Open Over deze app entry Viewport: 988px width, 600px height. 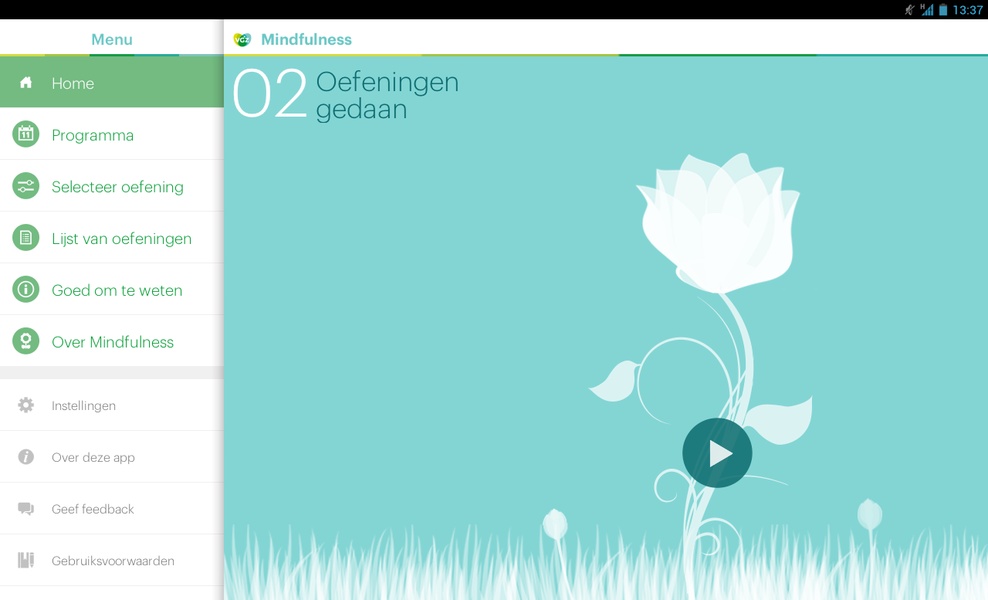[112, 457]
